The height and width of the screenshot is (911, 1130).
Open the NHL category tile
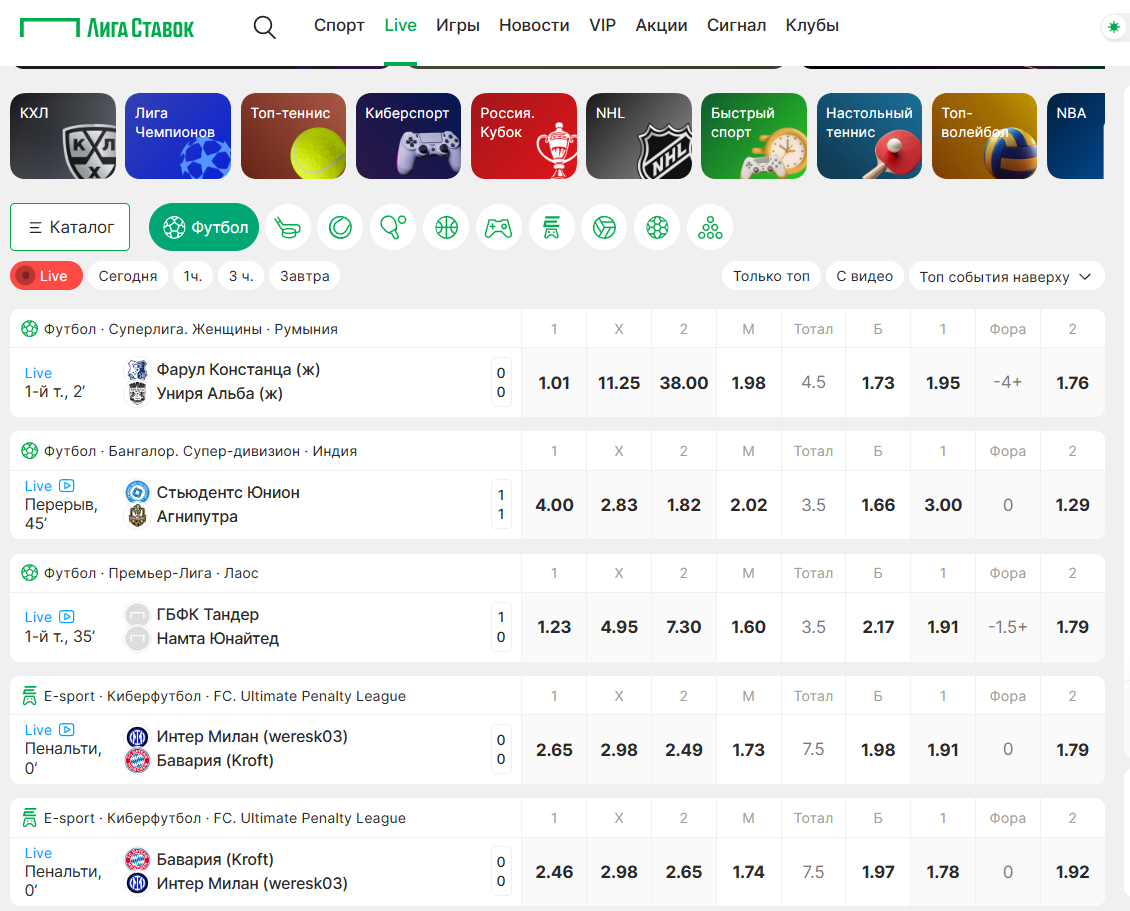pyautogui.click(x=639, y=136)
